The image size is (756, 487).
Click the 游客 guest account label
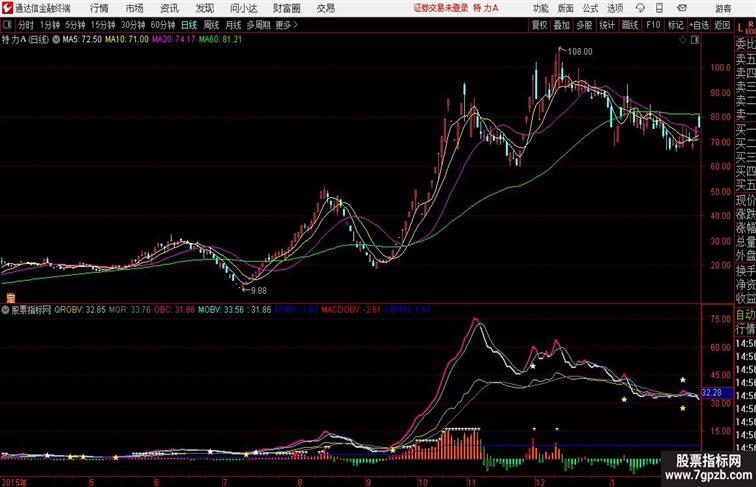[x=723, y=9]
